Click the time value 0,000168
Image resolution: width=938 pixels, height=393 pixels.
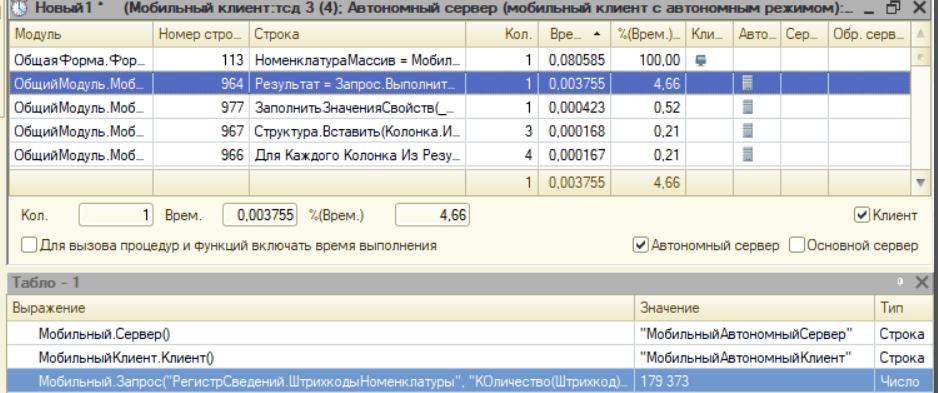577,132
